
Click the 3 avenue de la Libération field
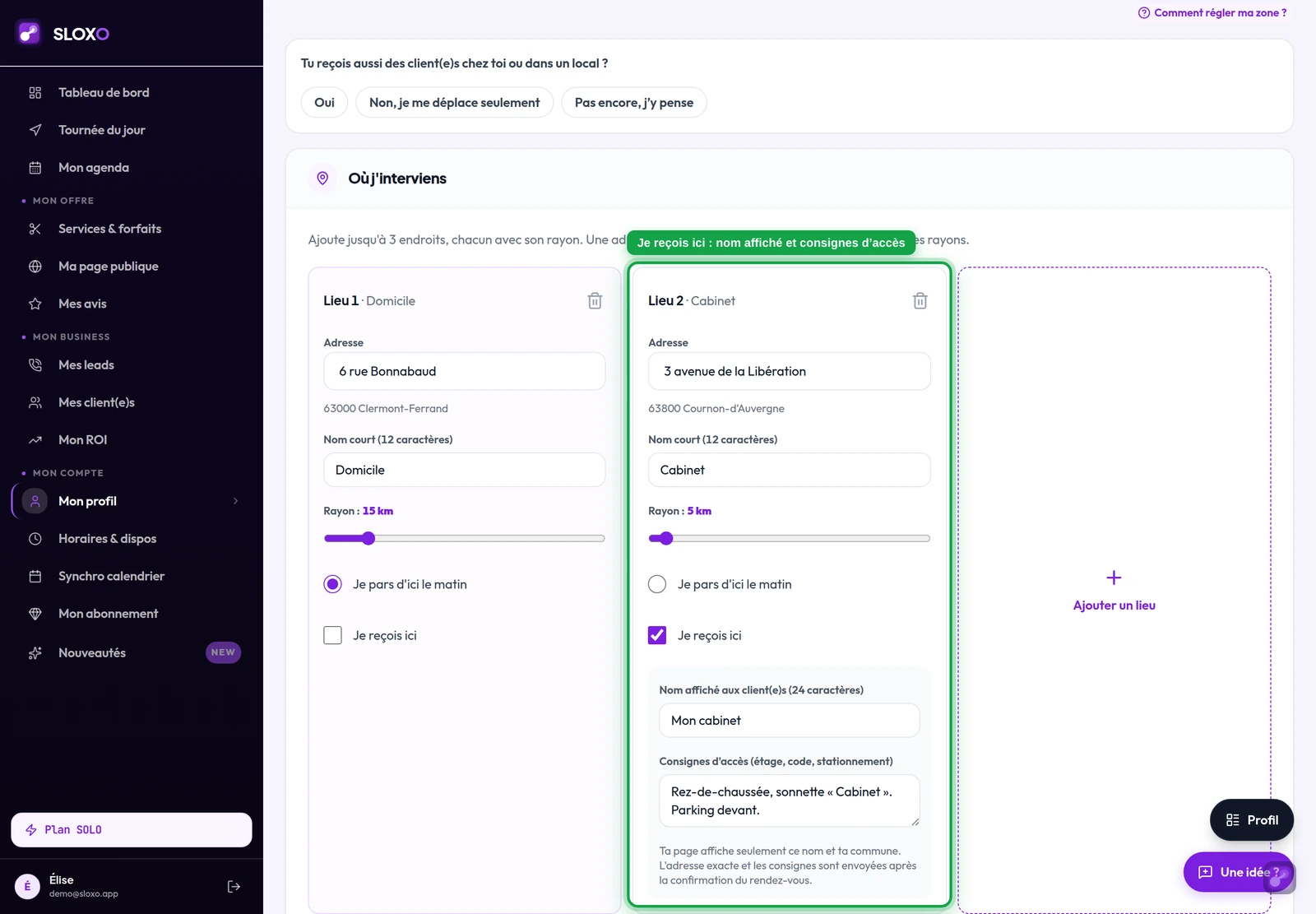790,371
